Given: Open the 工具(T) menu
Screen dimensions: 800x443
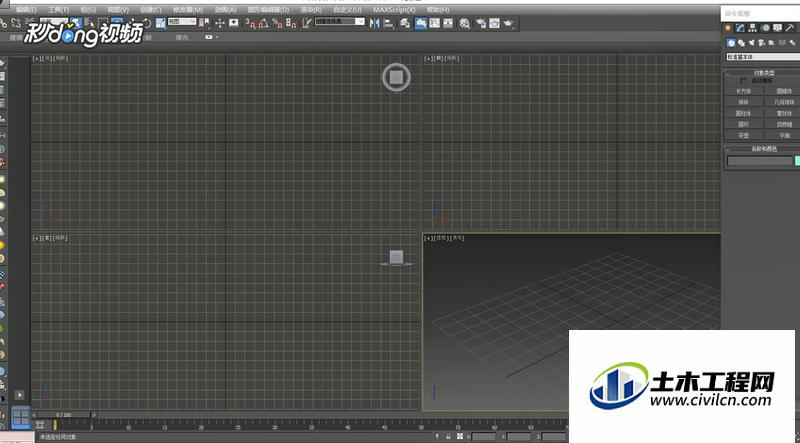Looking at the screenshot, I should (x=59, y=10).
